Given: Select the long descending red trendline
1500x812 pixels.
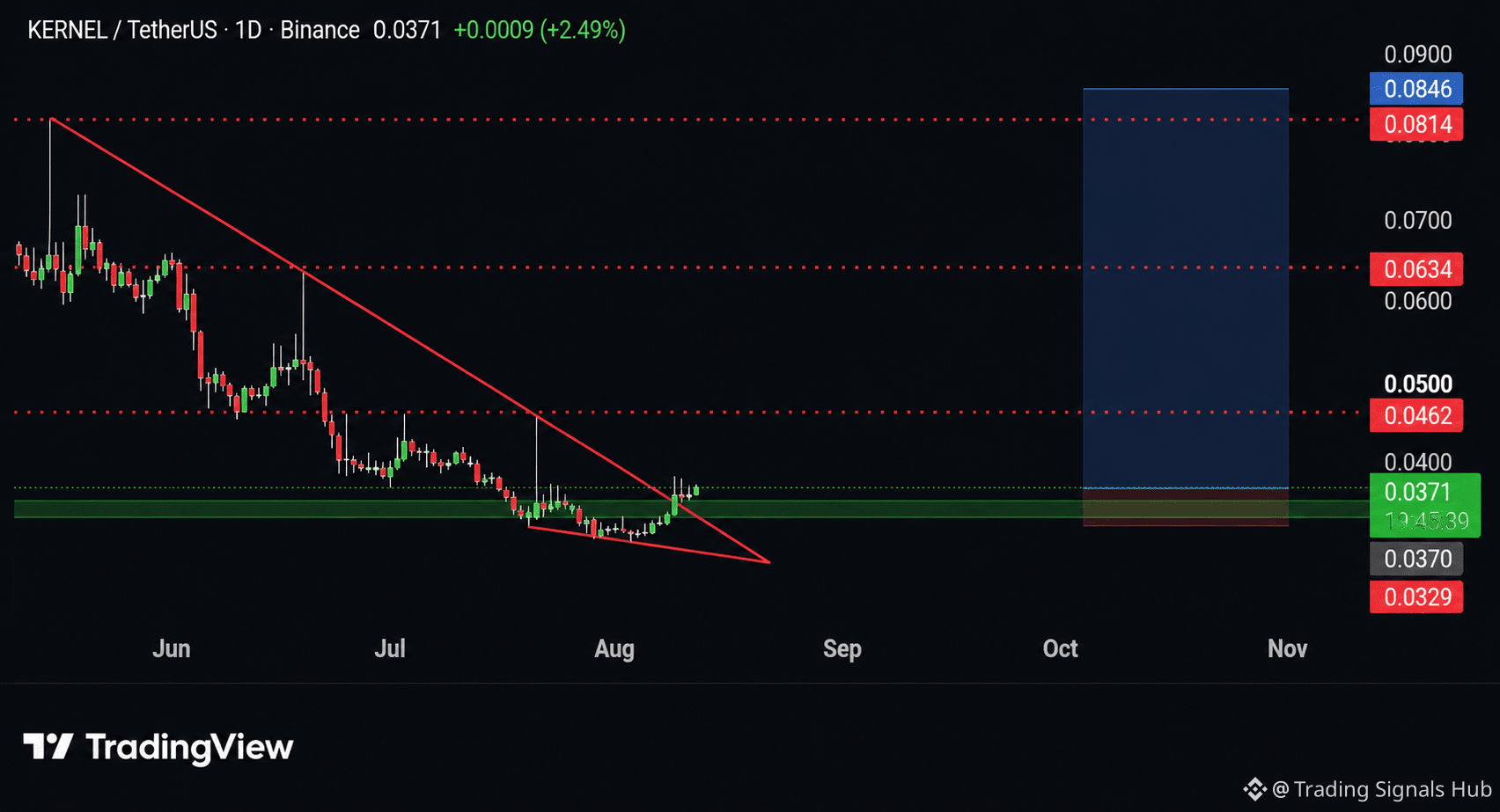Looking at the screenshot, I should (x=409, y=340).
